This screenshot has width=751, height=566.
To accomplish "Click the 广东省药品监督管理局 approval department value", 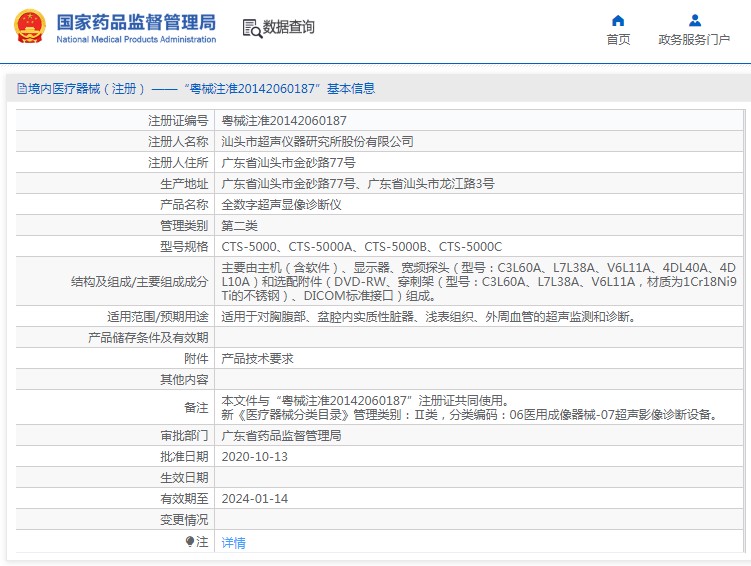I will 281,436.
